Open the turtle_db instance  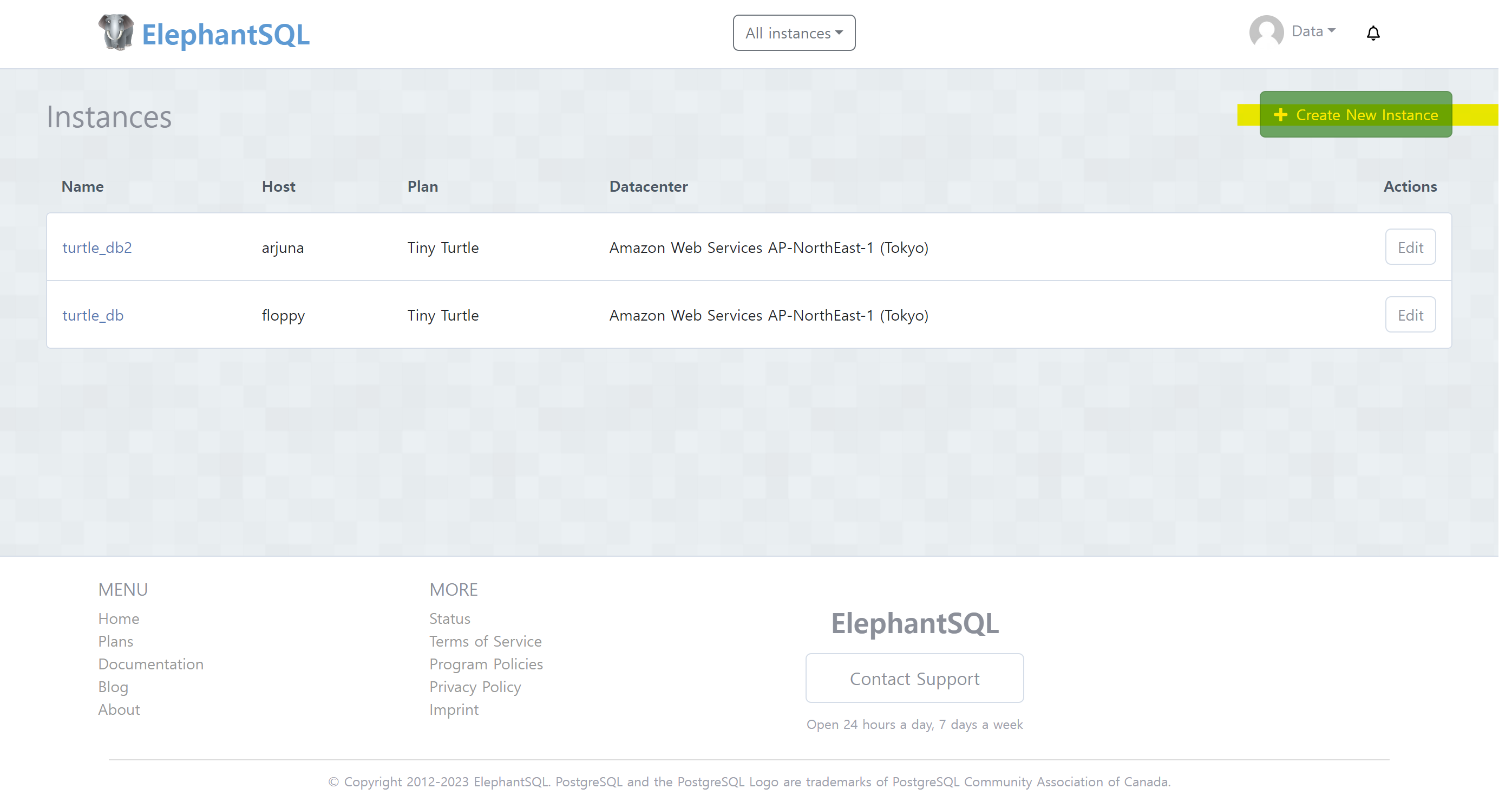pyautogui.click(x=93, y=315)
